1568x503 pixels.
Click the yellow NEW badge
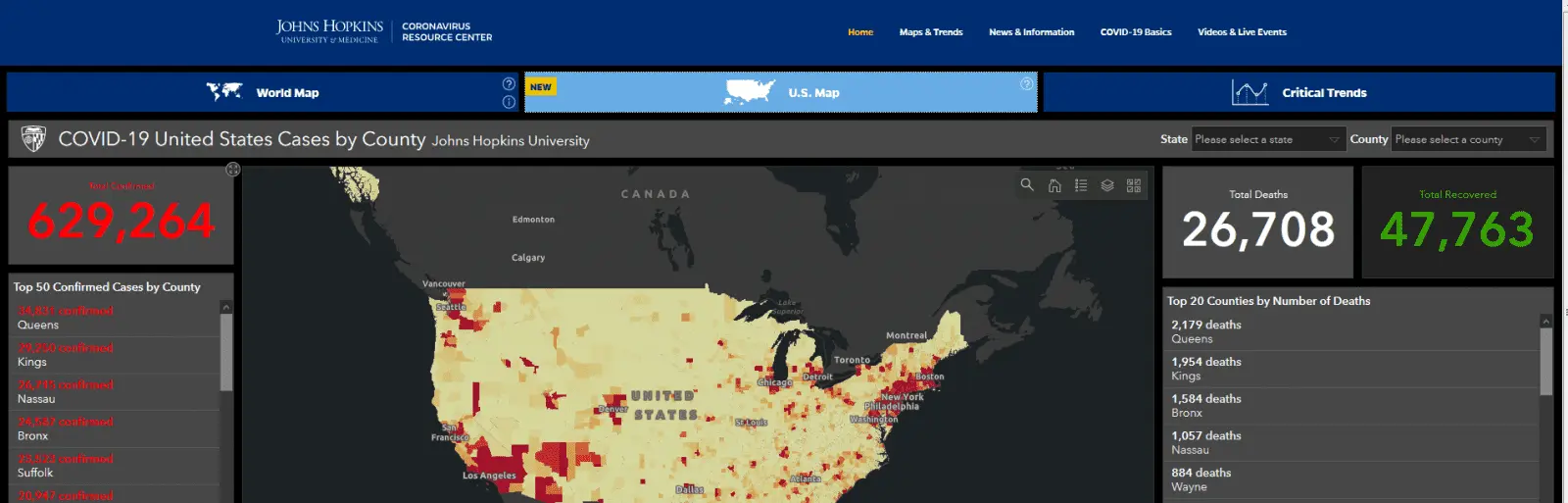pos(541,87)
